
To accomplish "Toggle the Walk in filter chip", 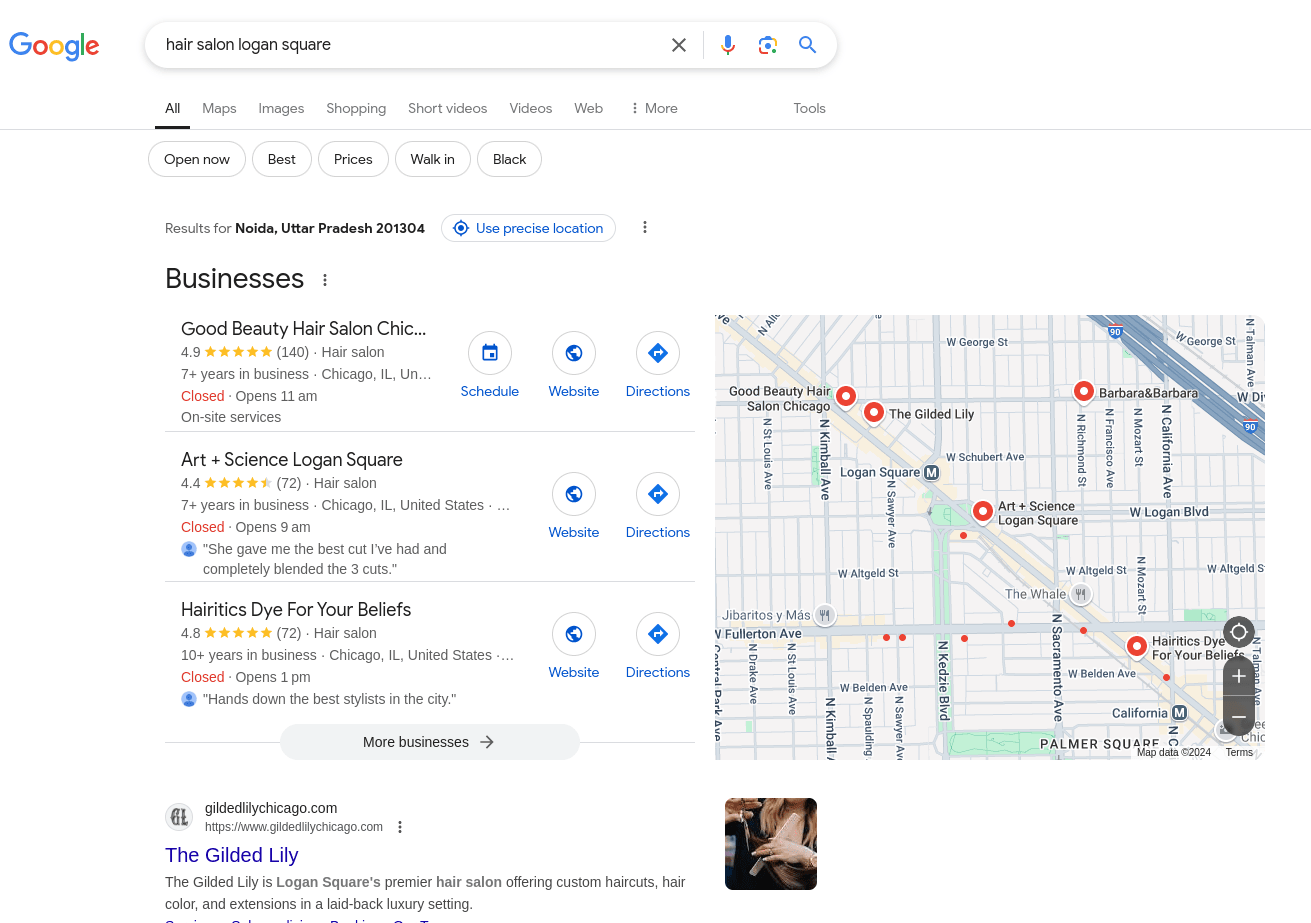I will pyautogui.click(x=432, y=159).
